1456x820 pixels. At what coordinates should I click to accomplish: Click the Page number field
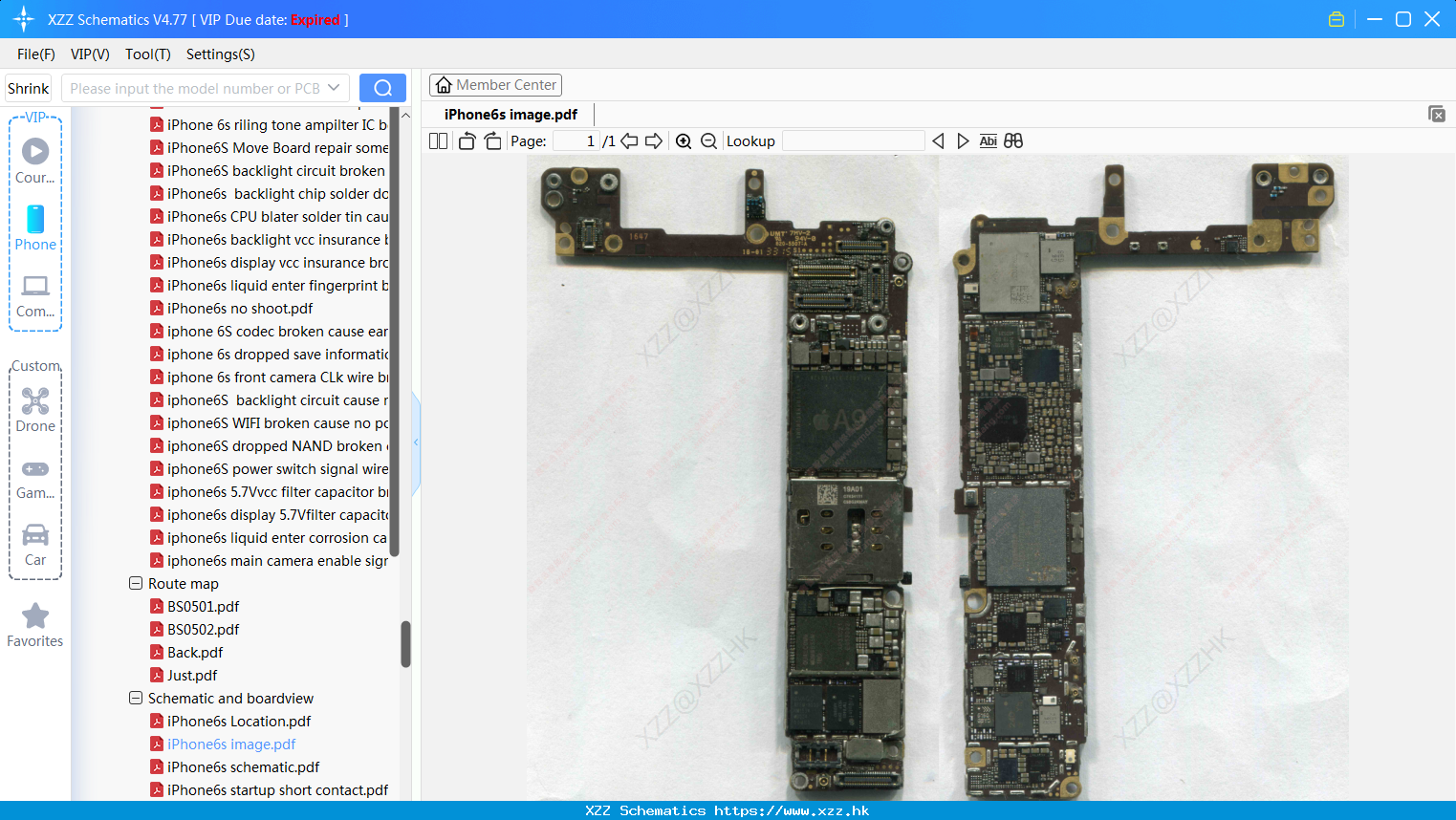tap(576, 140)
